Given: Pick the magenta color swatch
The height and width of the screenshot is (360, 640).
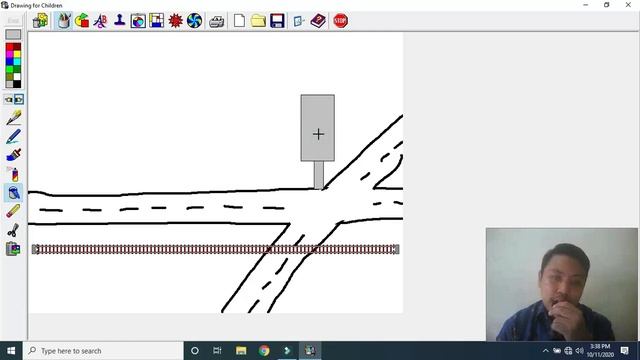Looking at the screenshot, I should pyautogui.click(x=9, y=55).
